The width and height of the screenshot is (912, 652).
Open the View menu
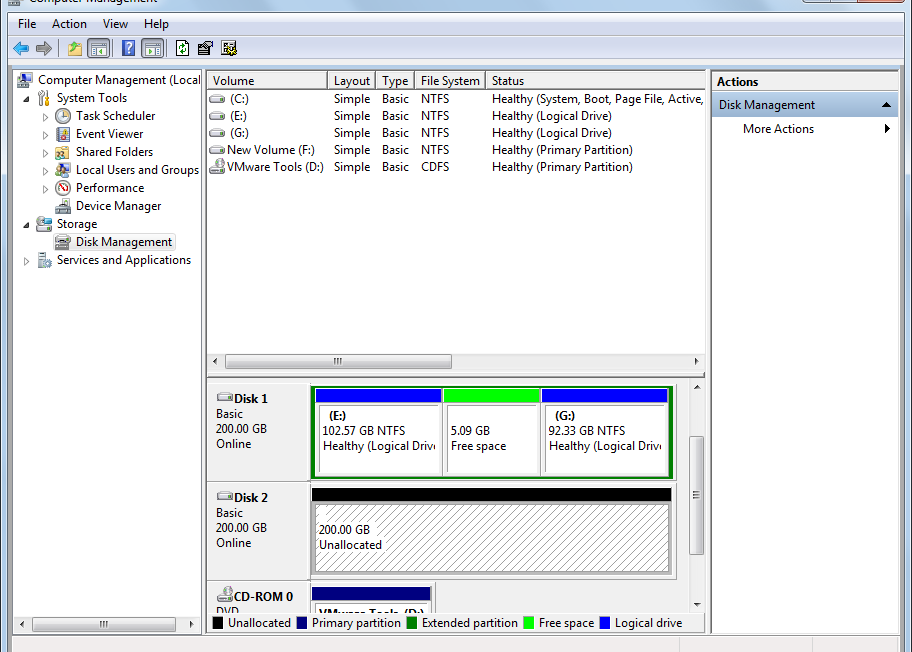[x=115, y=24]
